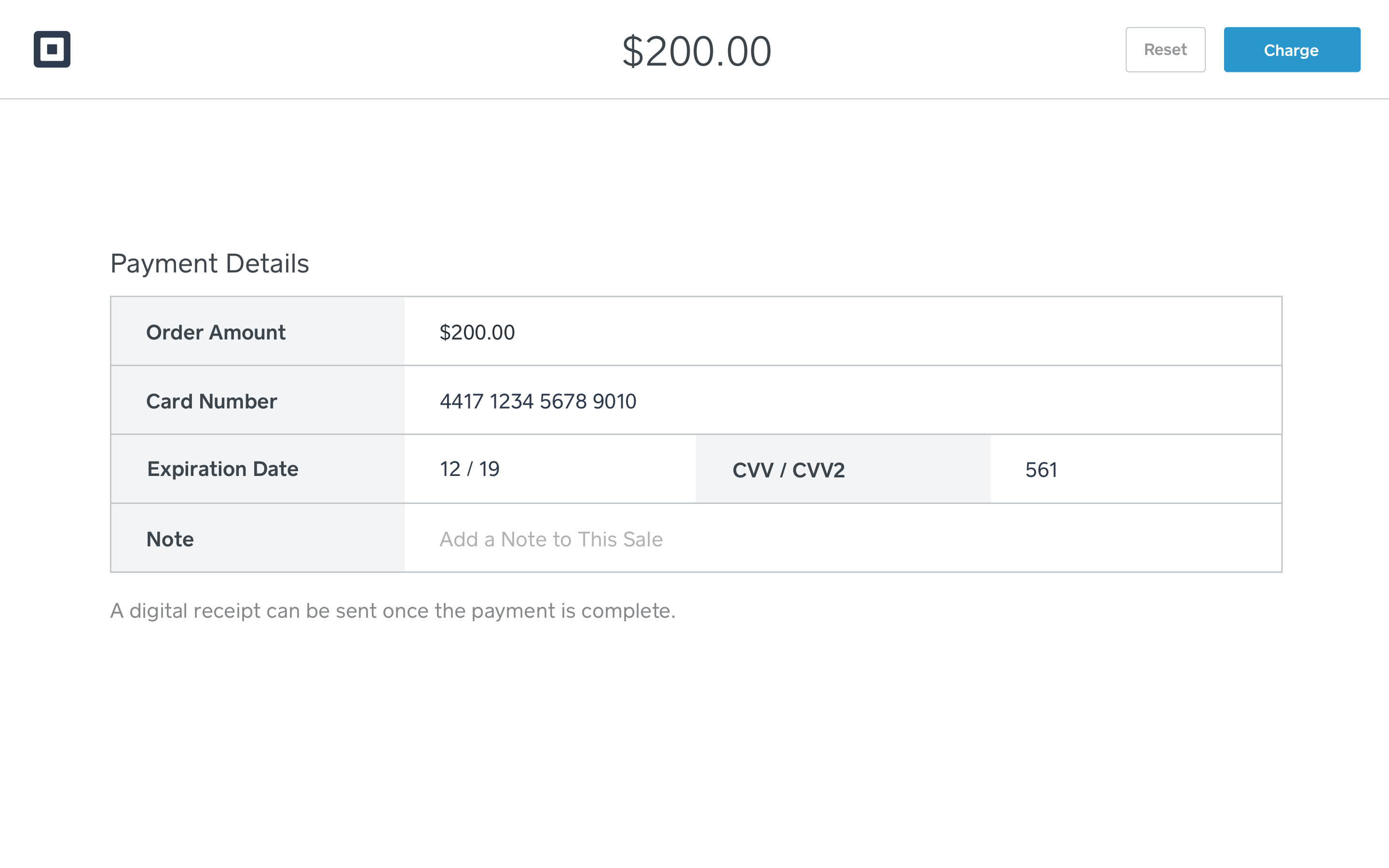Click the Reset button
The width and height of the screenshot is (1389, 868).
click(1165, 50)
